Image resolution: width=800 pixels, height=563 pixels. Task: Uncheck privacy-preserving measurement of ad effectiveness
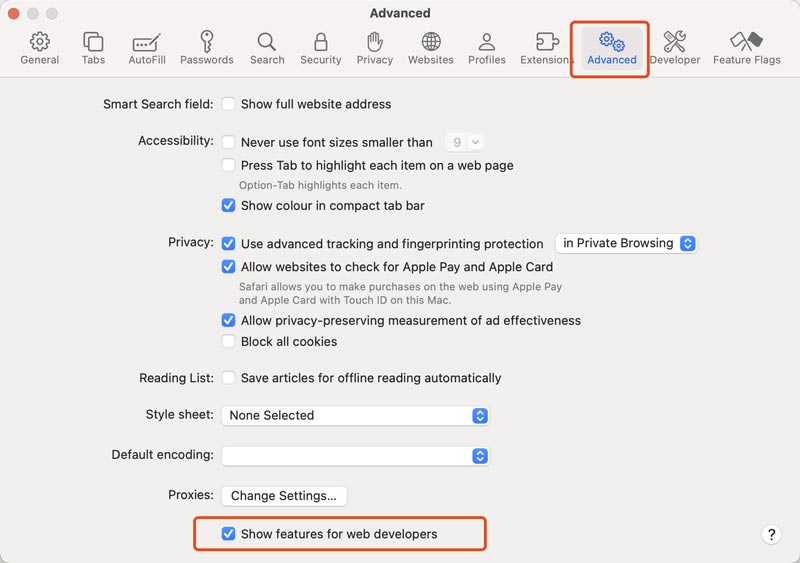coord(228,321)
